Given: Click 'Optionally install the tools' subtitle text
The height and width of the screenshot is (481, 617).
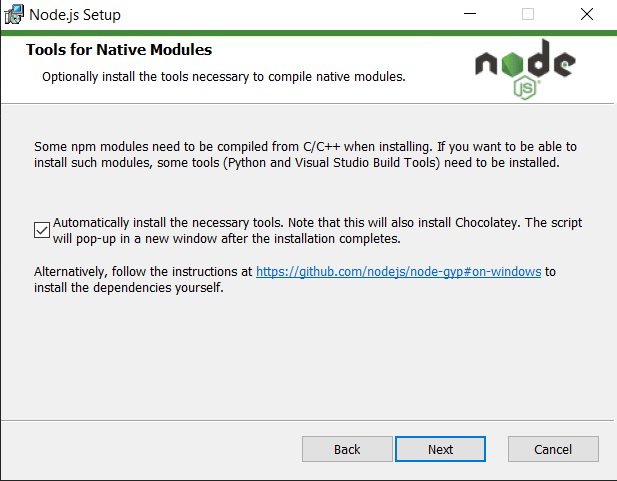Looking at the screenshot, I should pyautogui.click(x=224, y=77).
